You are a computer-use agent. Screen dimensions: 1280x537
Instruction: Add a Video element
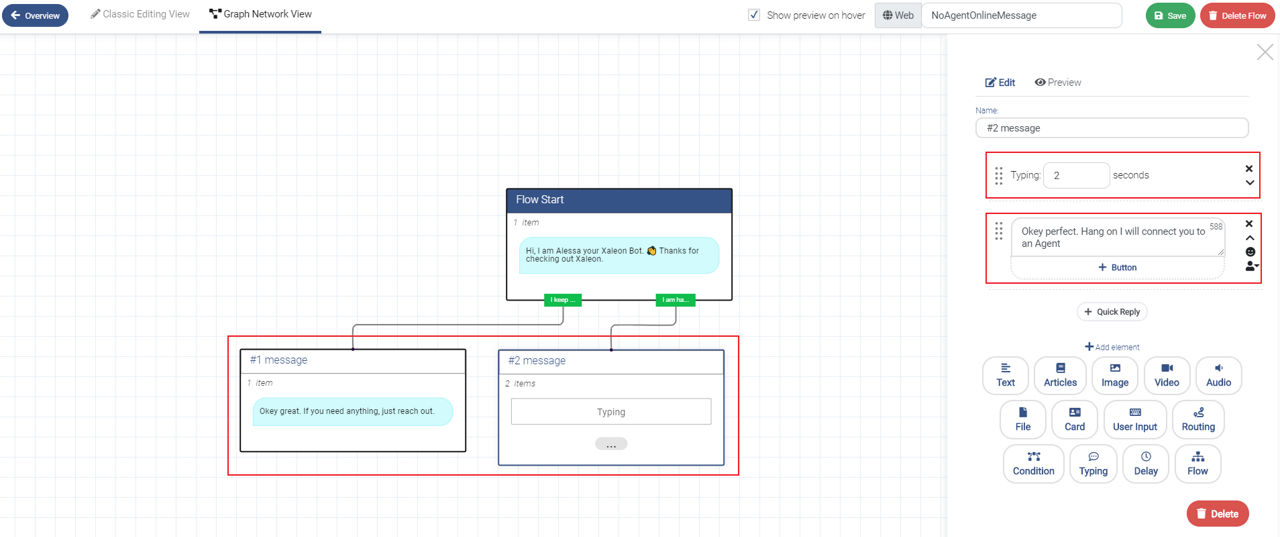[x=1167, y=375]
